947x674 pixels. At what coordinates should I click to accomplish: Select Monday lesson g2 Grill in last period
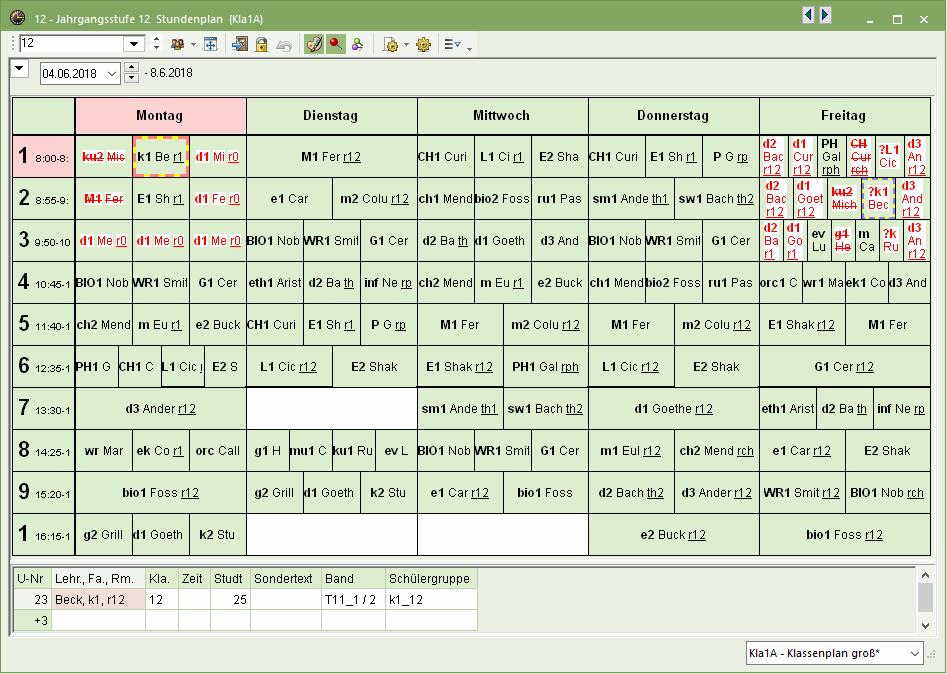[103, 534]
